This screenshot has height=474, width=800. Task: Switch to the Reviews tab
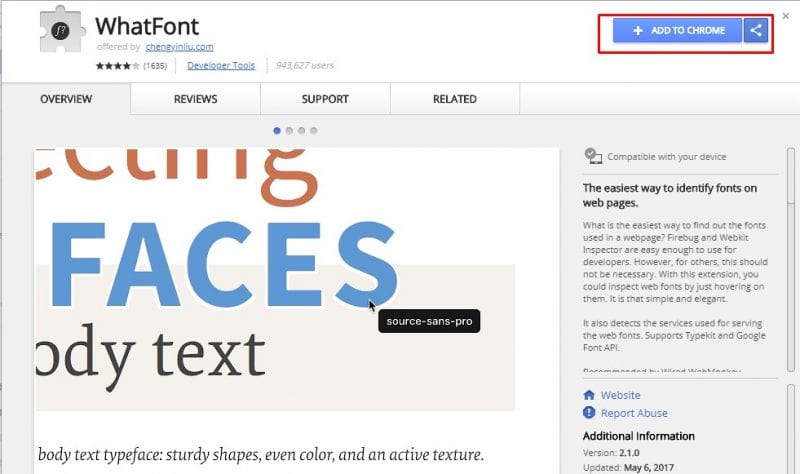tap(195, 99)
